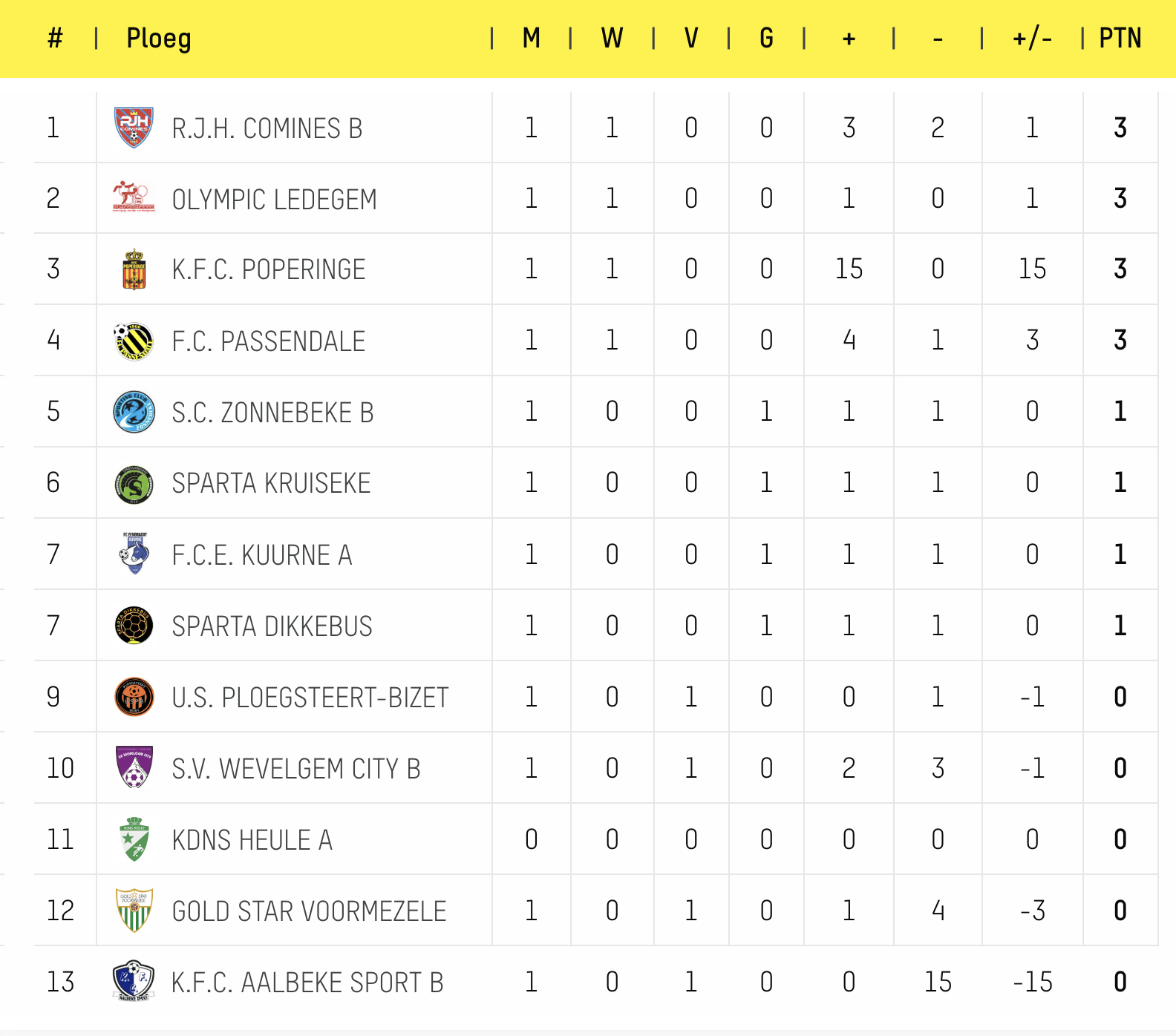Viewport: 1176px width, 1036px height.
Task: Click the GOLD STAR VOORMEZELE team name
Action: click(x=309, y=911)
